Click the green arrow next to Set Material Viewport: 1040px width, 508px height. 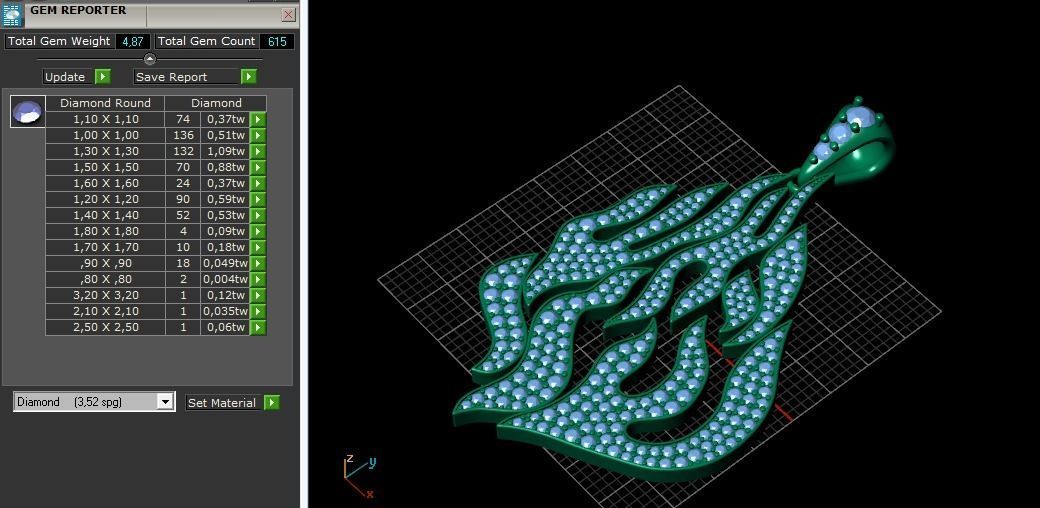pos(272,403)
